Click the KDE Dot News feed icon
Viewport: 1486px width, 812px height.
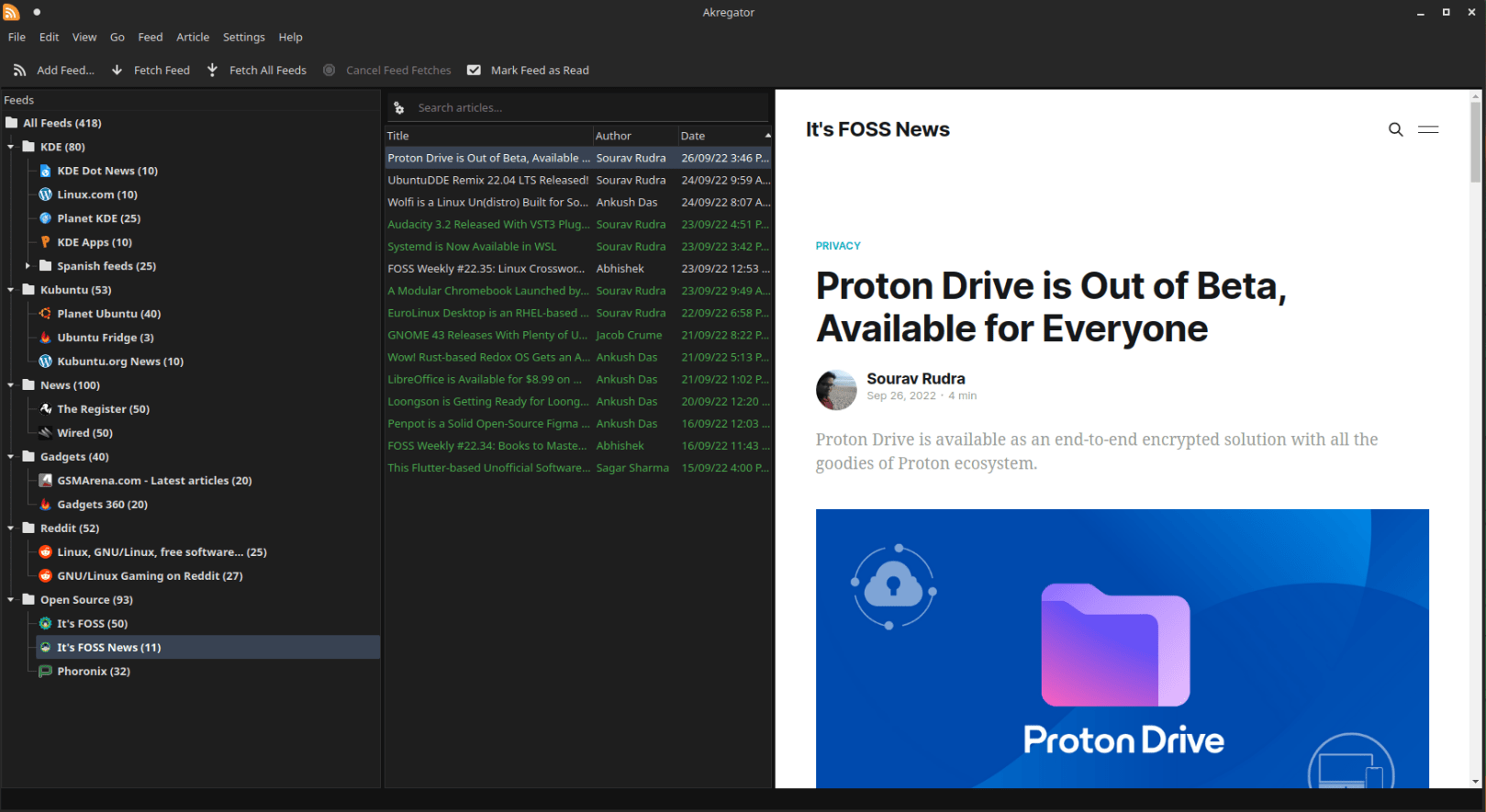click(45, 171)
